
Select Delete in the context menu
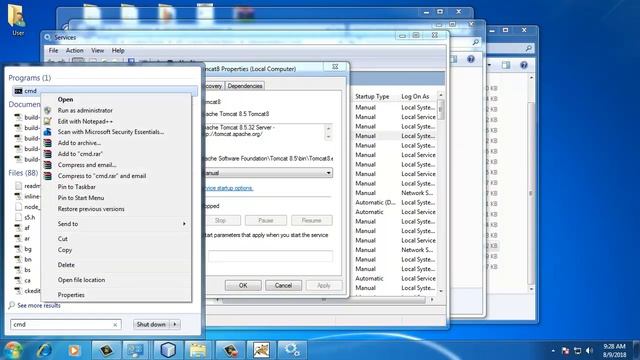tap(66, 265)
